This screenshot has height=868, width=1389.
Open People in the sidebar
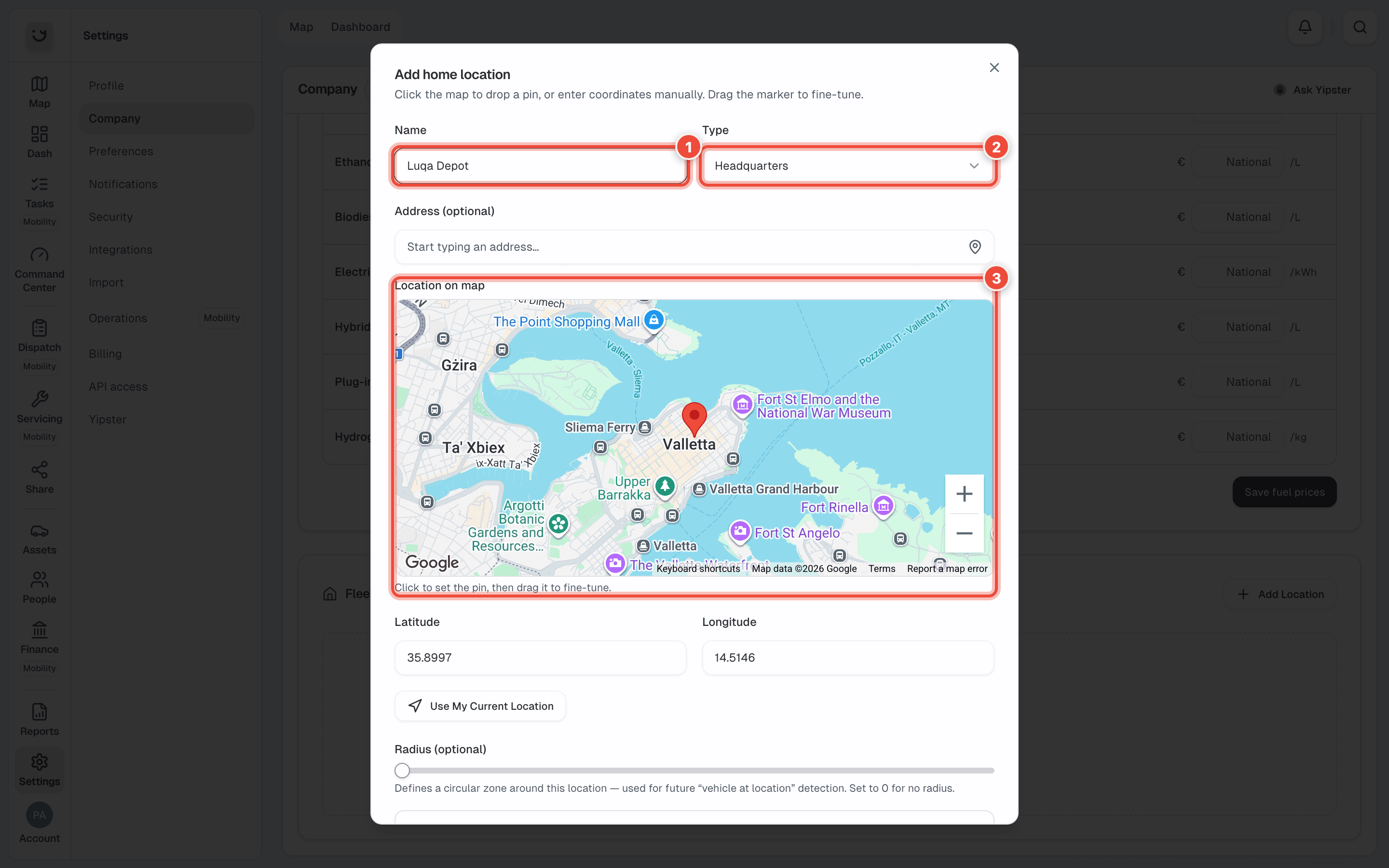coord(39,588)
